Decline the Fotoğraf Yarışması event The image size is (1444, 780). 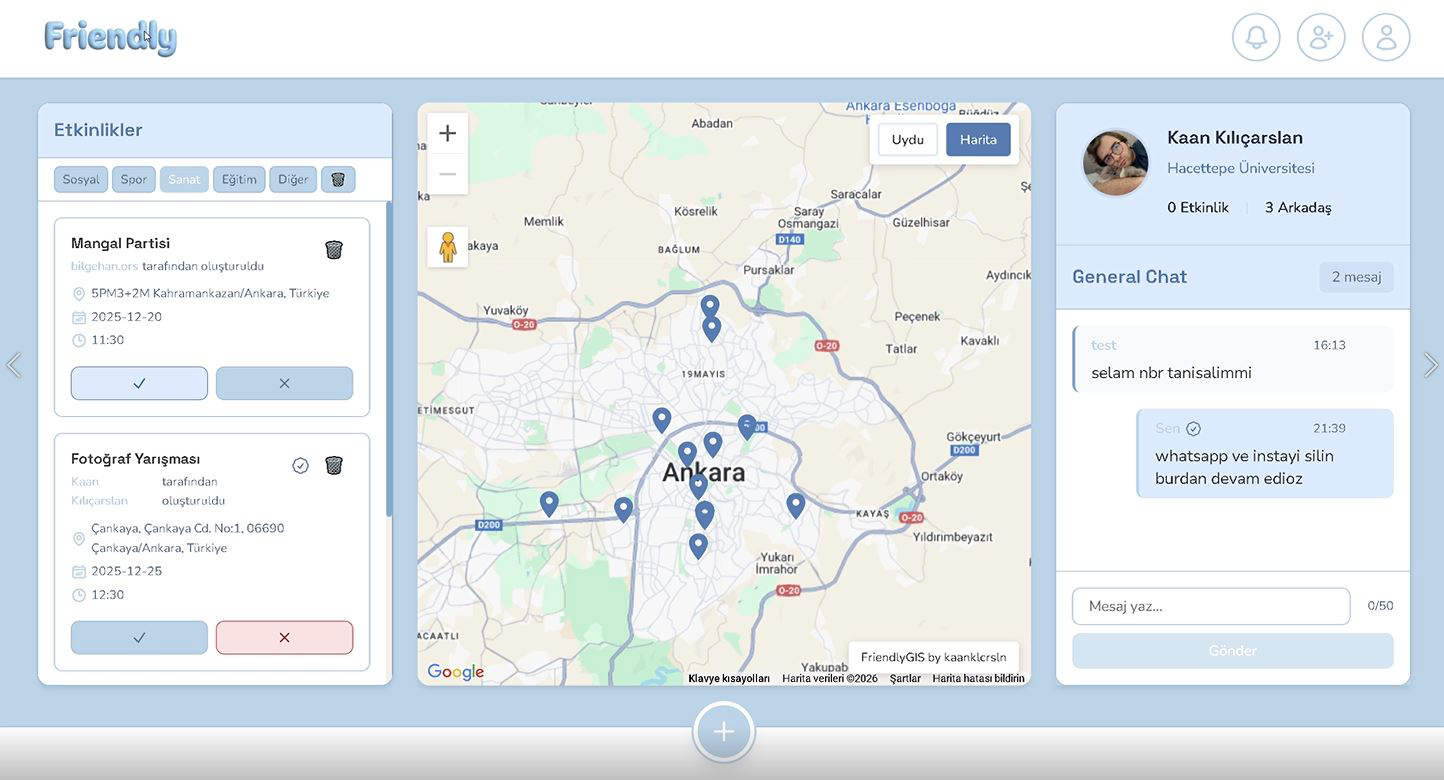click(x=284, y=637)
